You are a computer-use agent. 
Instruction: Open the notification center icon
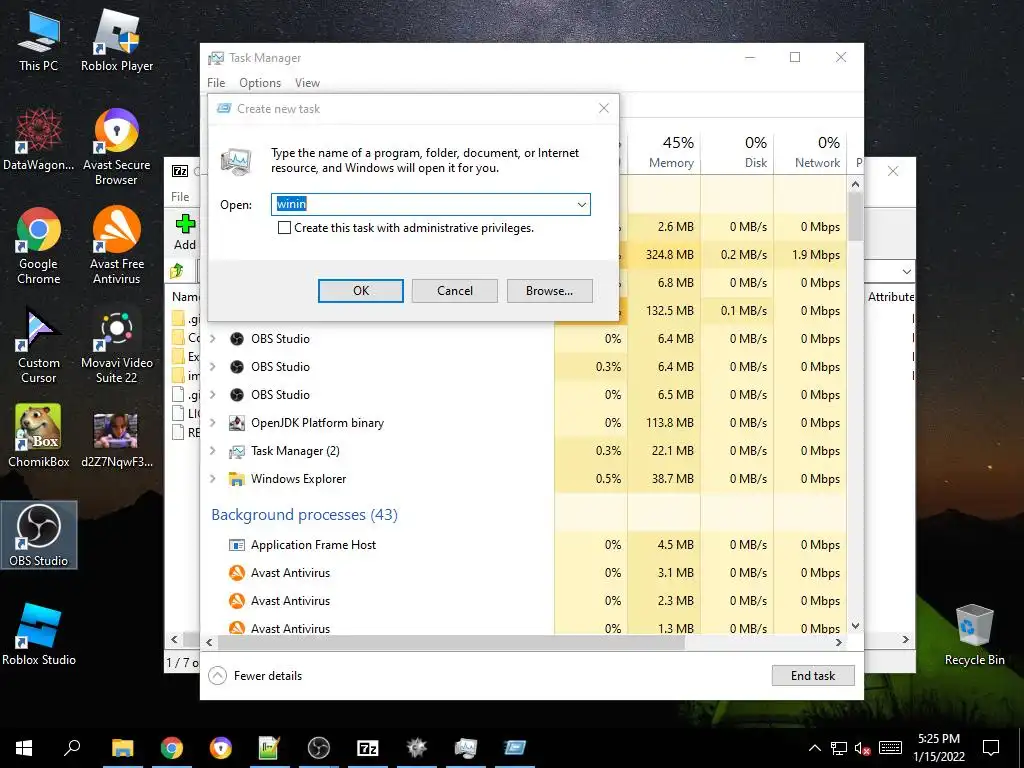[991, 748]
